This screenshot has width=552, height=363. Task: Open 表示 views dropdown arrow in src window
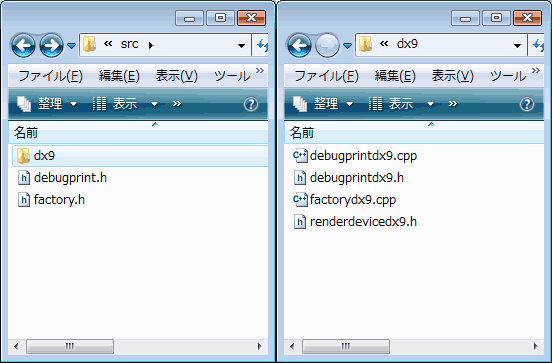[154, 104]
